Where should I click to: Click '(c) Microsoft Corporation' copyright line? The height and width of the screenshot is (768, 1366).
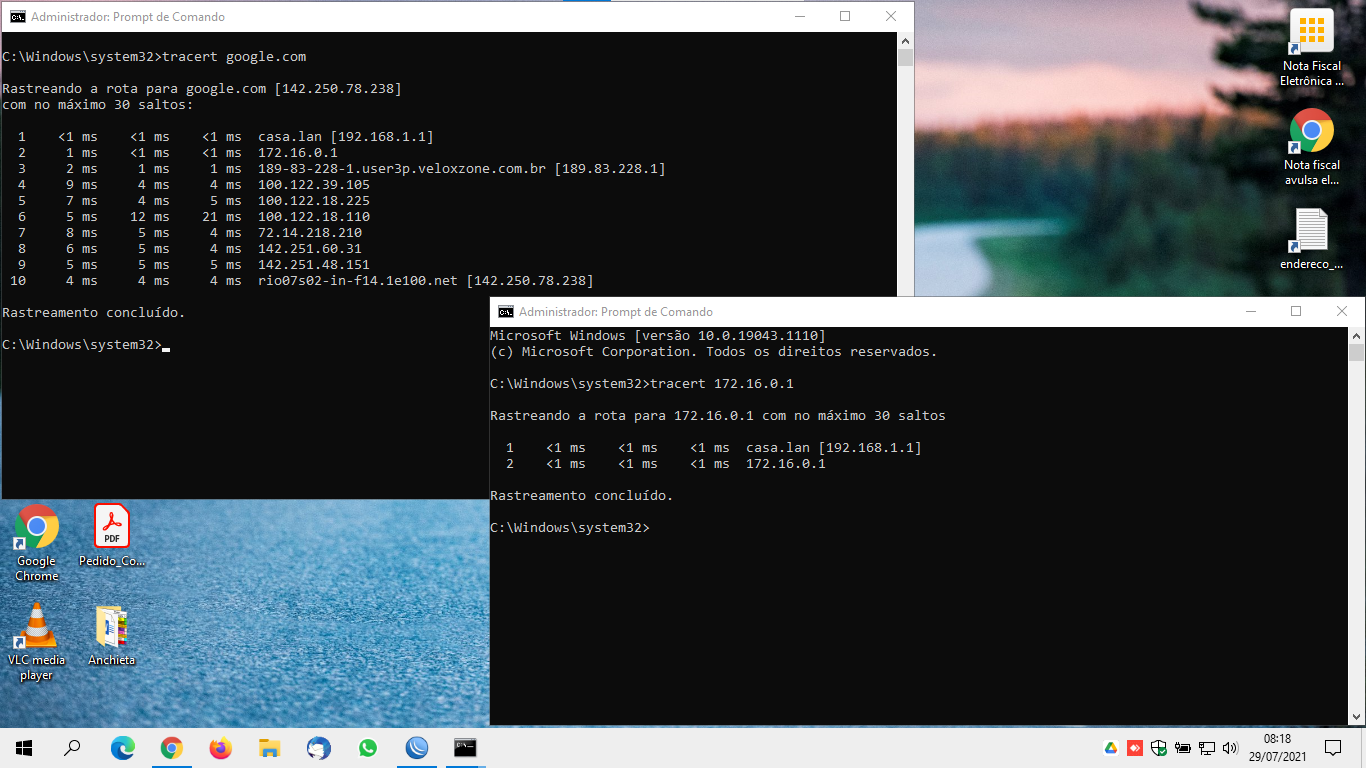tap(714, 352)
